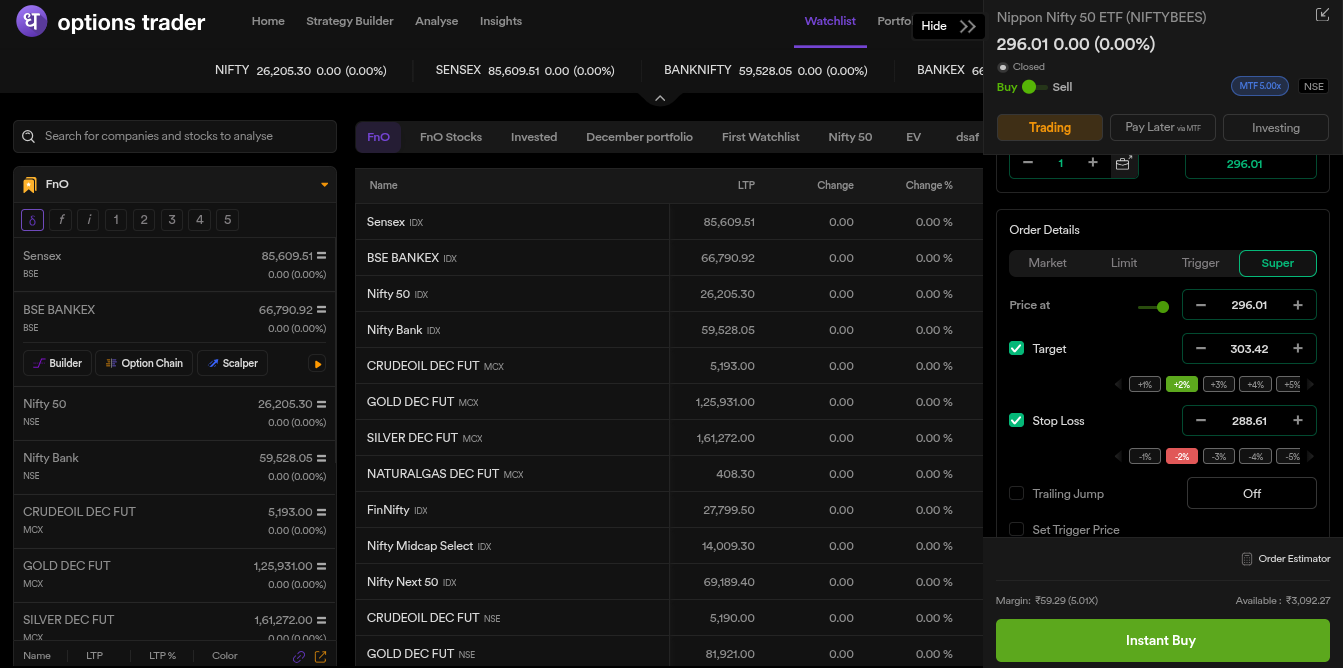This screenshot has width=1343, height=668.
Task: Select the Limit order type tab
Action: 1124,263
